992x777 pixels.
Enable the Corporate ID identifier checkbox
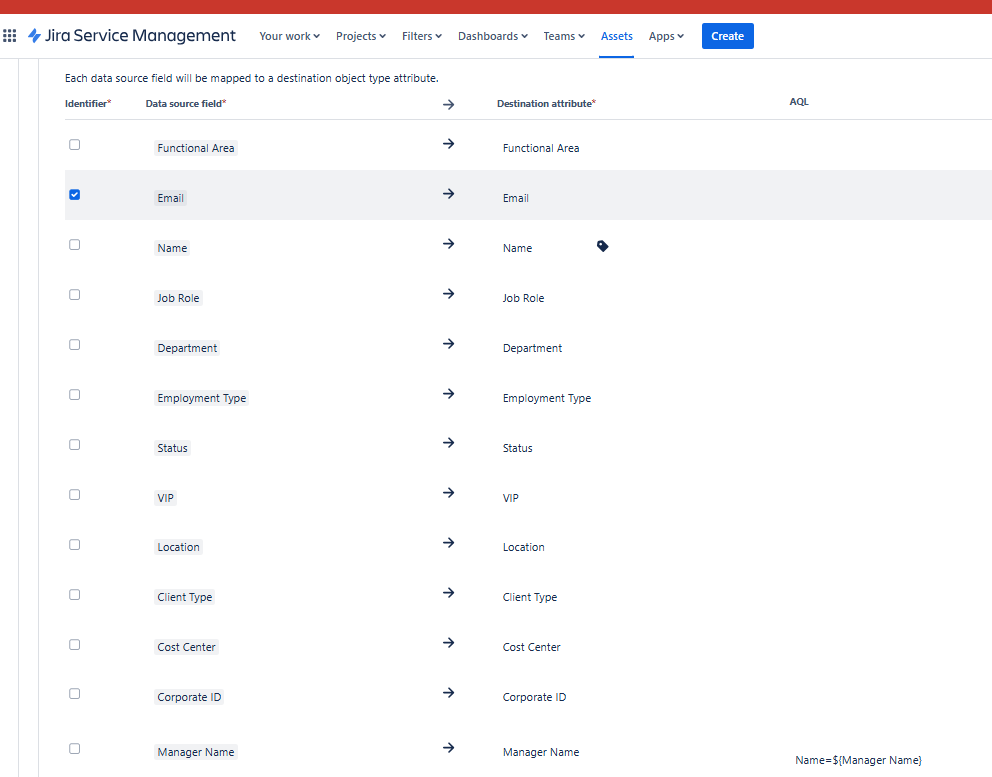pyautogui.click(x=75, y=694)
